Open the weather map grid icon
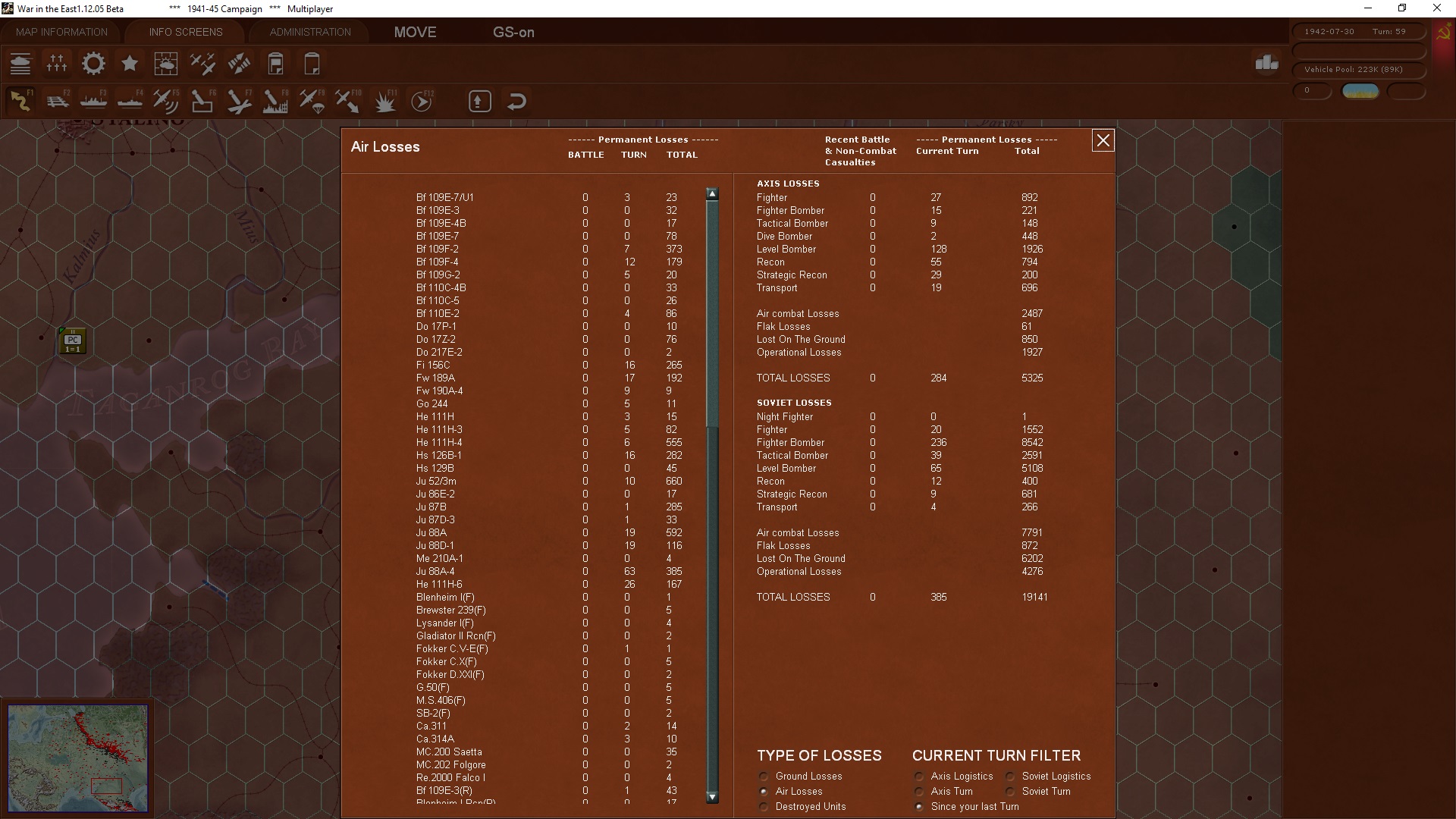This screenshot has height=819, width=1456. click(x=166, y=64)
